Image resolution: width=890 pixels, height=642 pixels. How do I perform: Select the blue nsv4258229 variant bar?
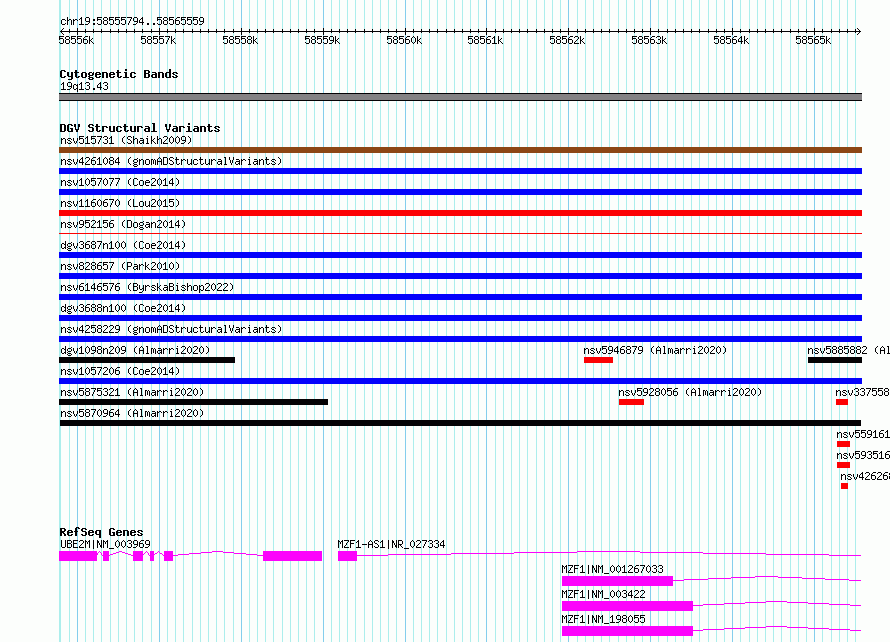click(460, 339)
